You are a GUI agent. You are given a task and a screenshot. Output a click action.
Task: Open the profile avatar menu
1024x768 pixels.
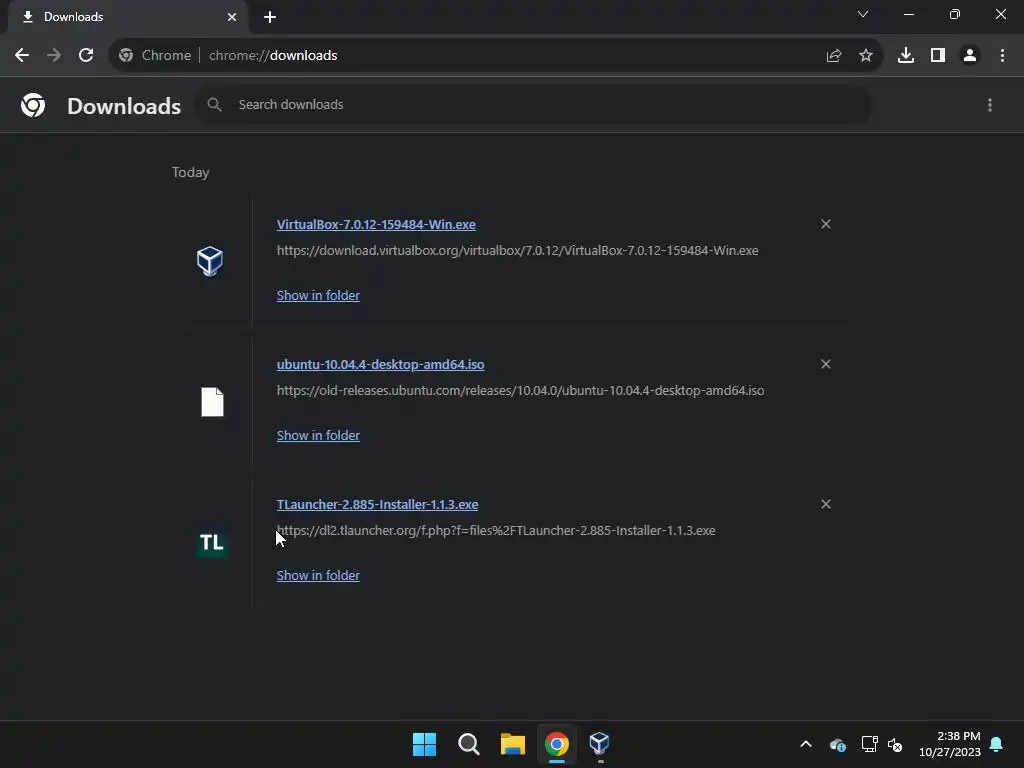970,56
